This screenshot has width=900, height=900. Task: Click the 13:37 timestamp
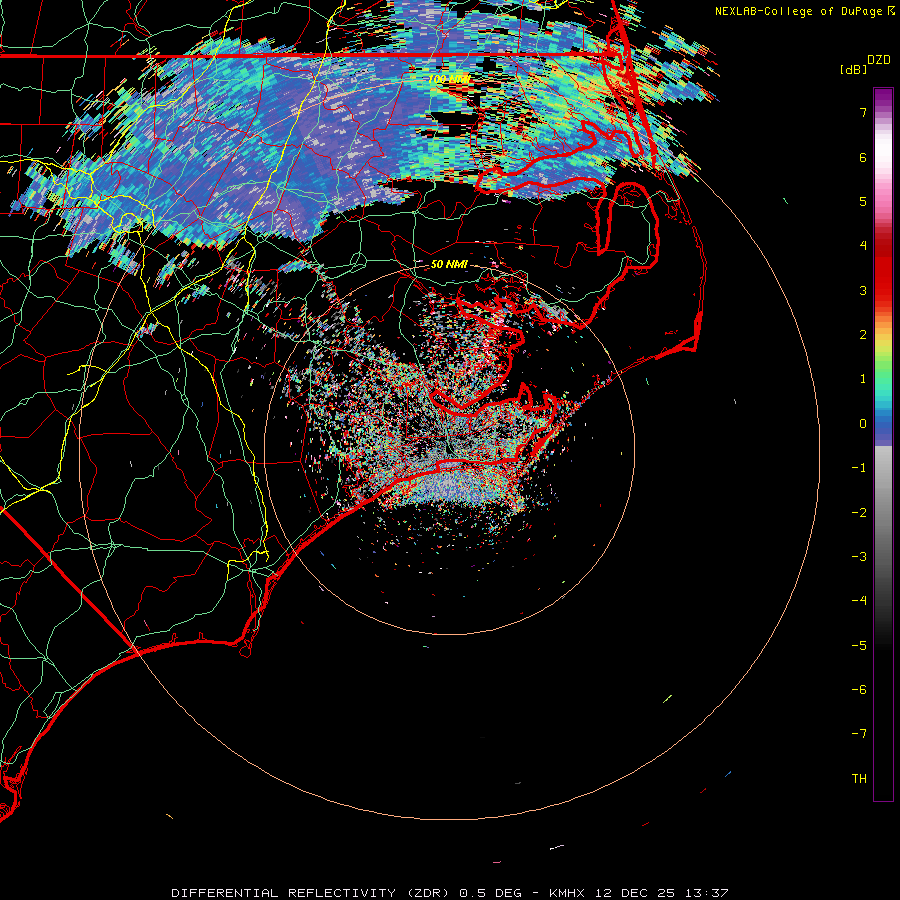pyautogui.click(x=707, y=893)
